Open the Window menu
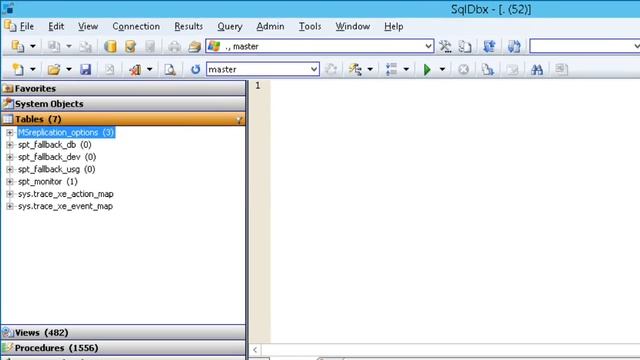 point(353,27)
